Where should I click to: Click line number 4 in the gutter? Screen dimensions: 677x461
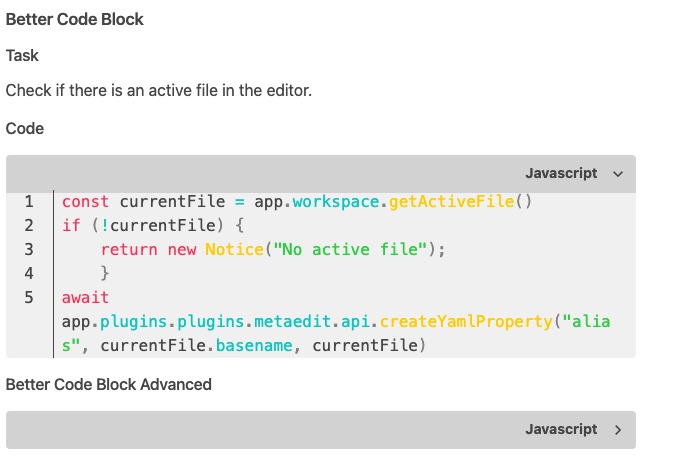(x=29, y=273)
